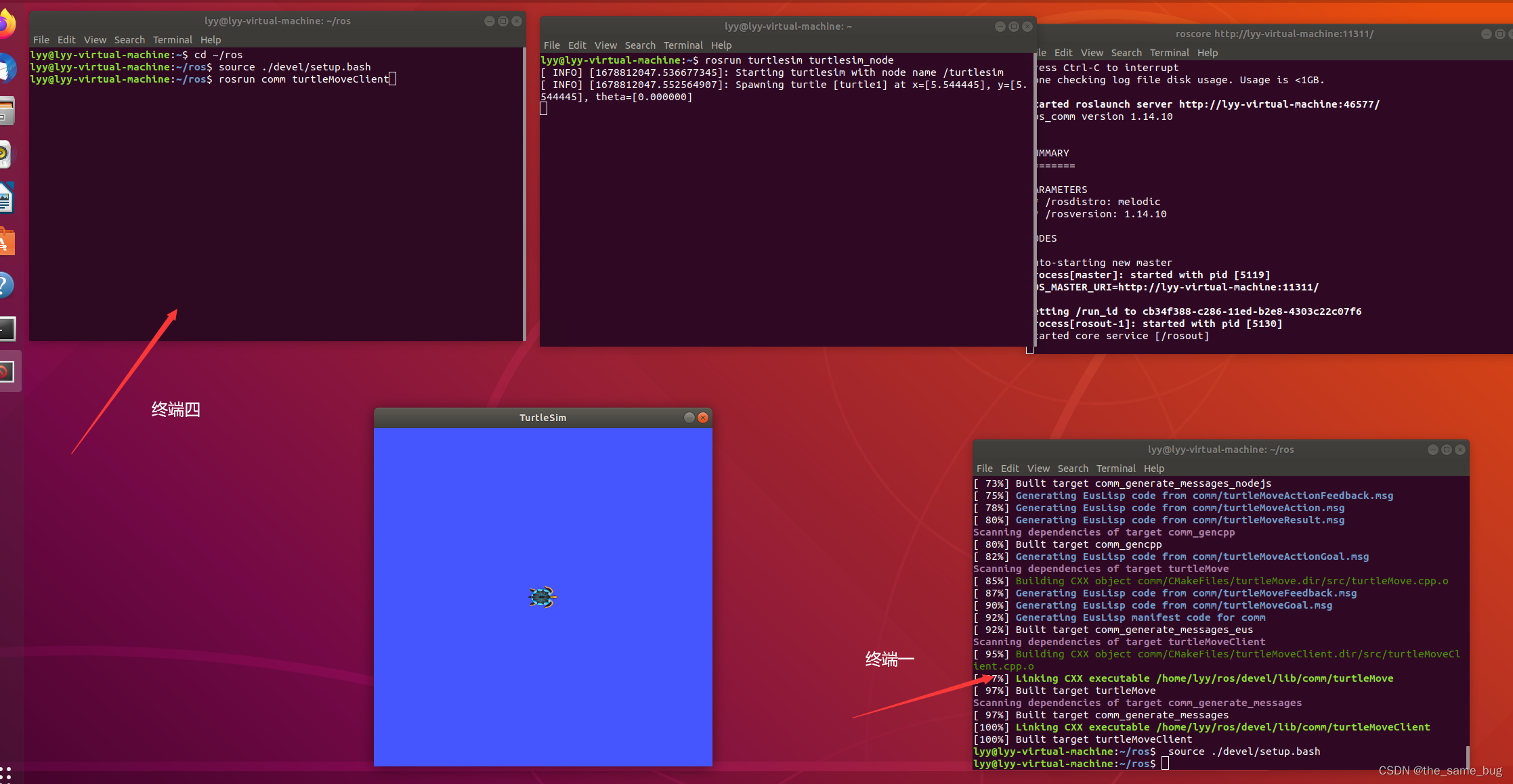Minimize the TurtleSim window
This screenshot has width=1513, height=784.
pyautogui.click(x=689, y=418)
